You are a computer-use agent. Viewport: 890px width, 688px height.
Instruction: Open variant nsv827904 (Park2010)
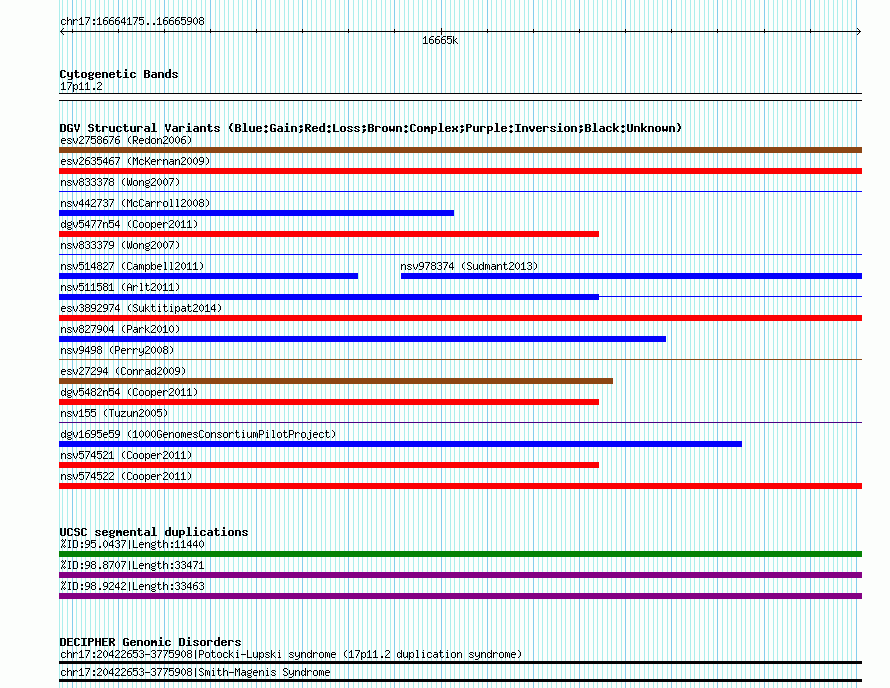tap(120, 329)
